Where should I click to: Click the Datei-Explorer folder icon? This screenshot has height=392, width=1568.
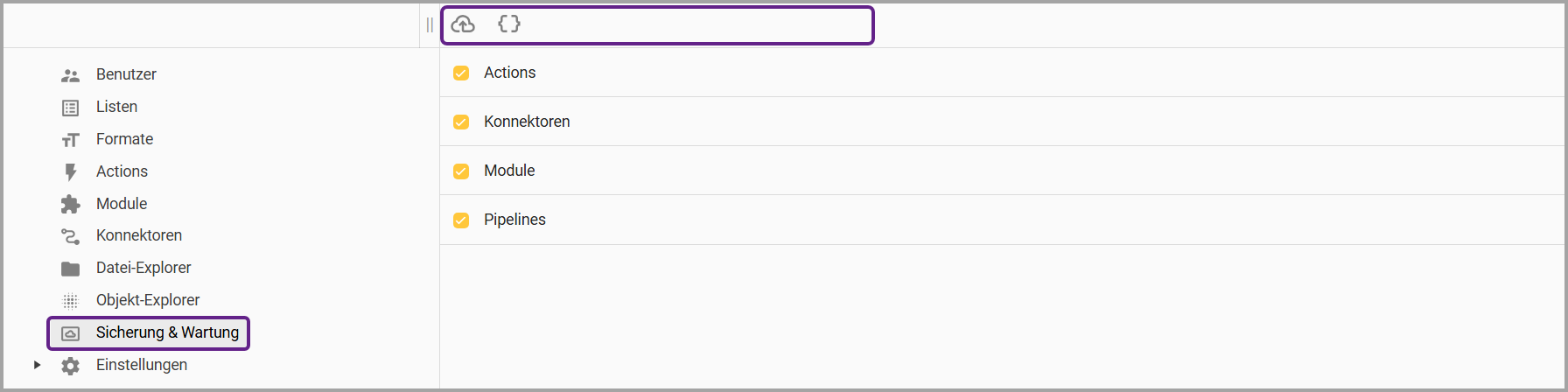click(71, 269)
